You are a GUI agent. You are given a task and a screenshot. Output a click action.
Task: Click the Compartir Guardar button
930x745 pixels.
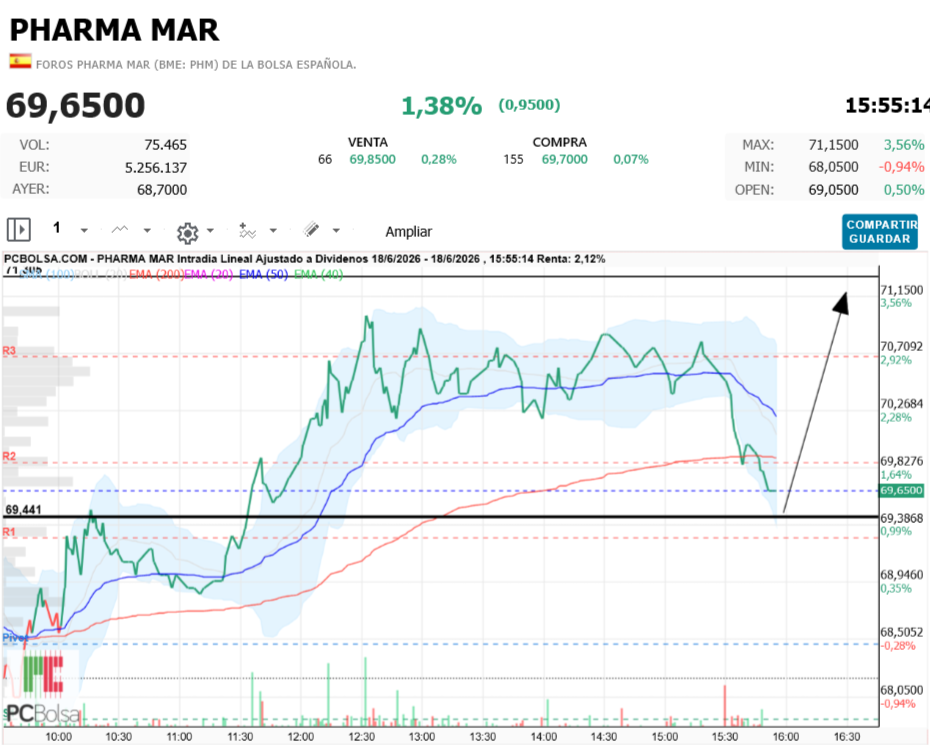[x=880, y=231]
